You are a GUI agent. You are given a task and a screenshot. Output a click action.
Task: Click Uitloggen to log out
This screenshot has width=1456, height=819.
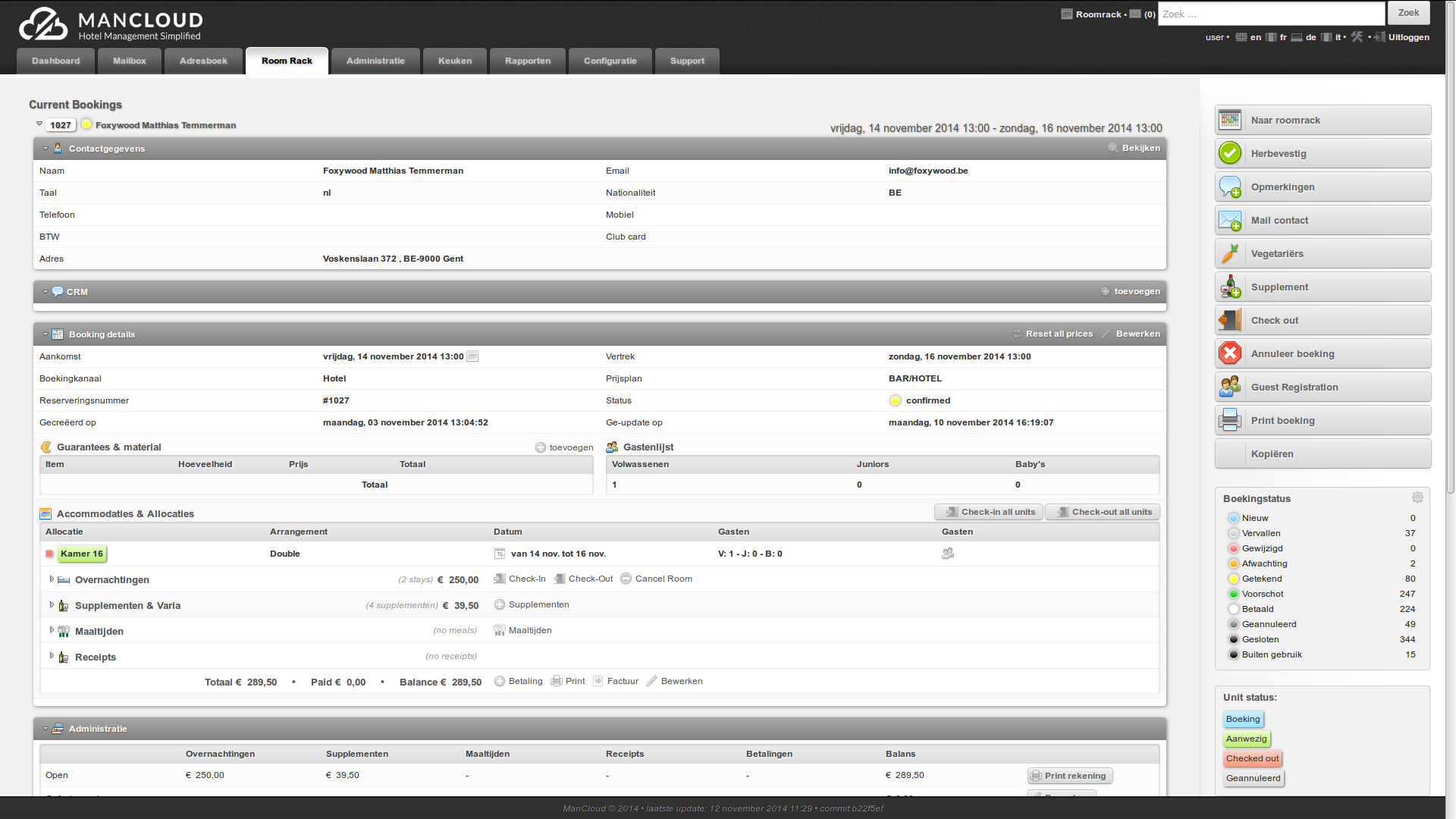(x=1402, y=36)
